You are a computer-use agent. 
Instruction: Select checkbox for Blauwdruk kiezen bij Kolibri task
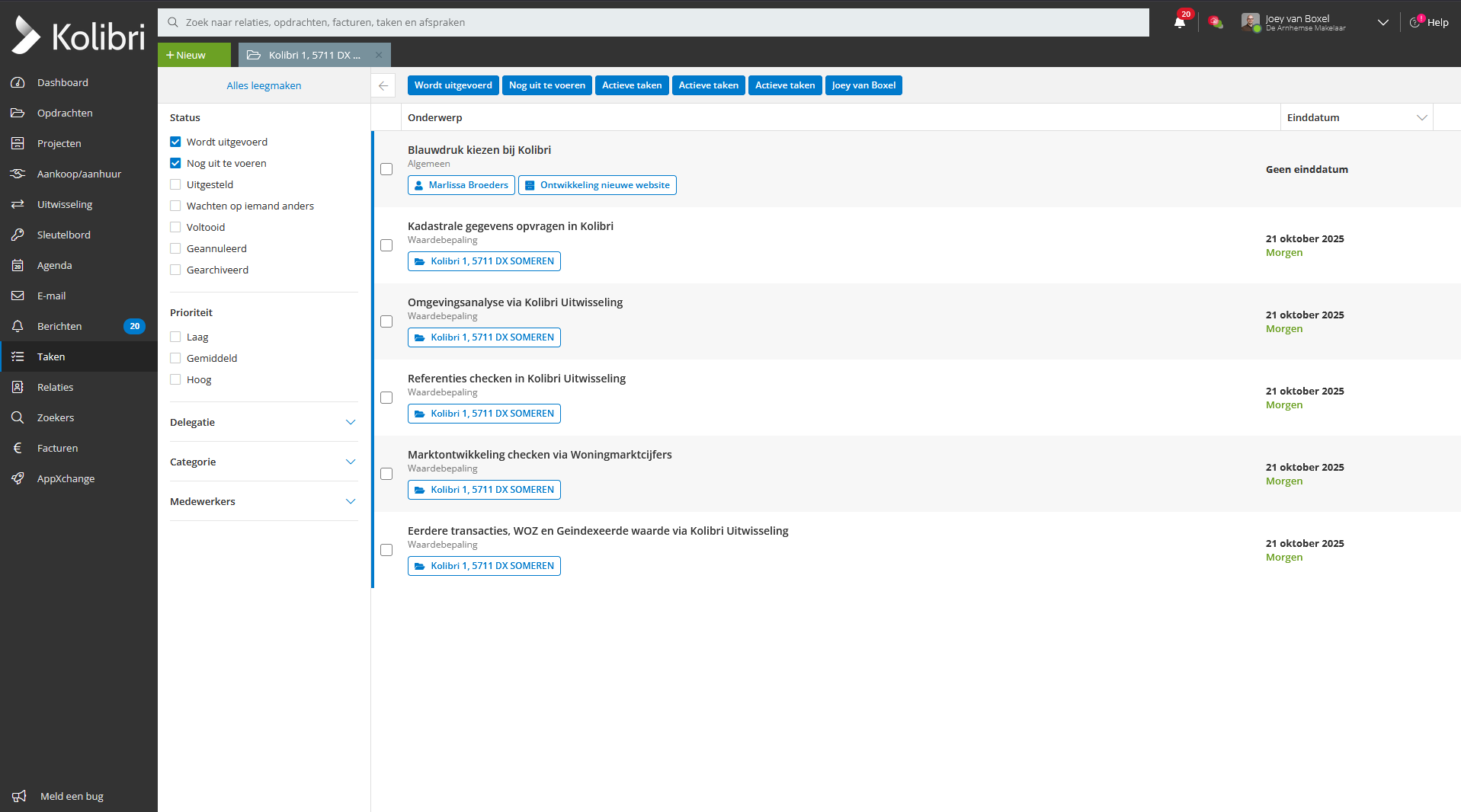click(386, 169)
